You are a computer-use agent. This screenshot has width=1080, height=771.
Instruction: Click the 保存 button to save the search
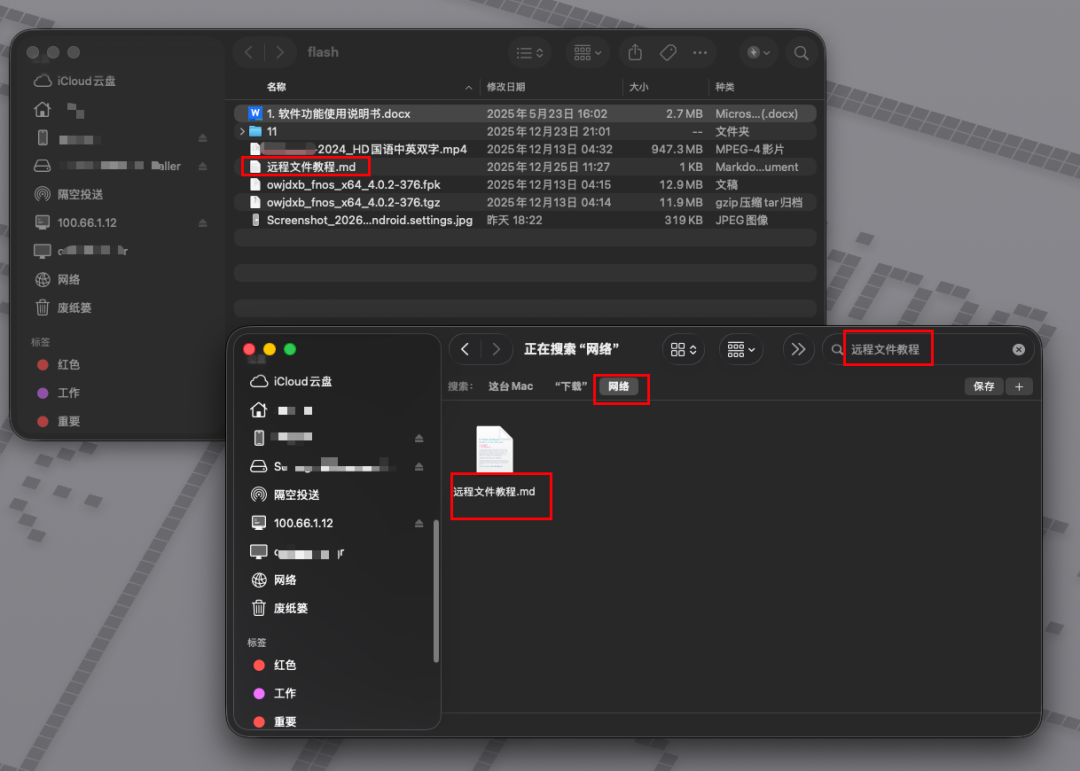coord(983,386)
